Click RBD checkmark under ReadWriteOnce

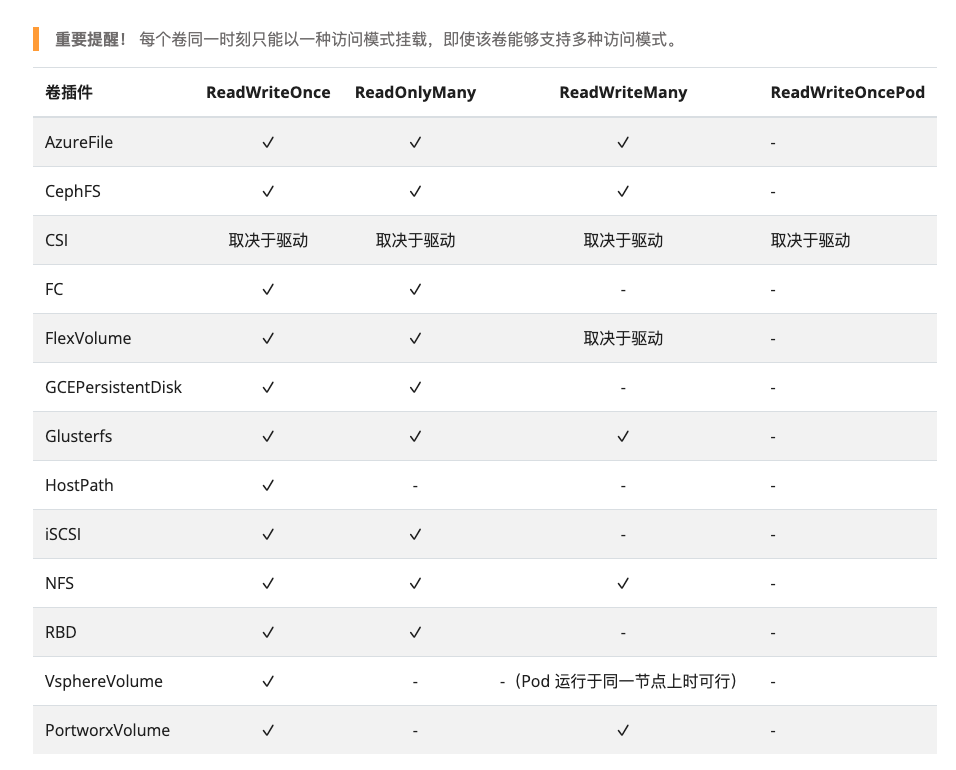pos(268,633)
